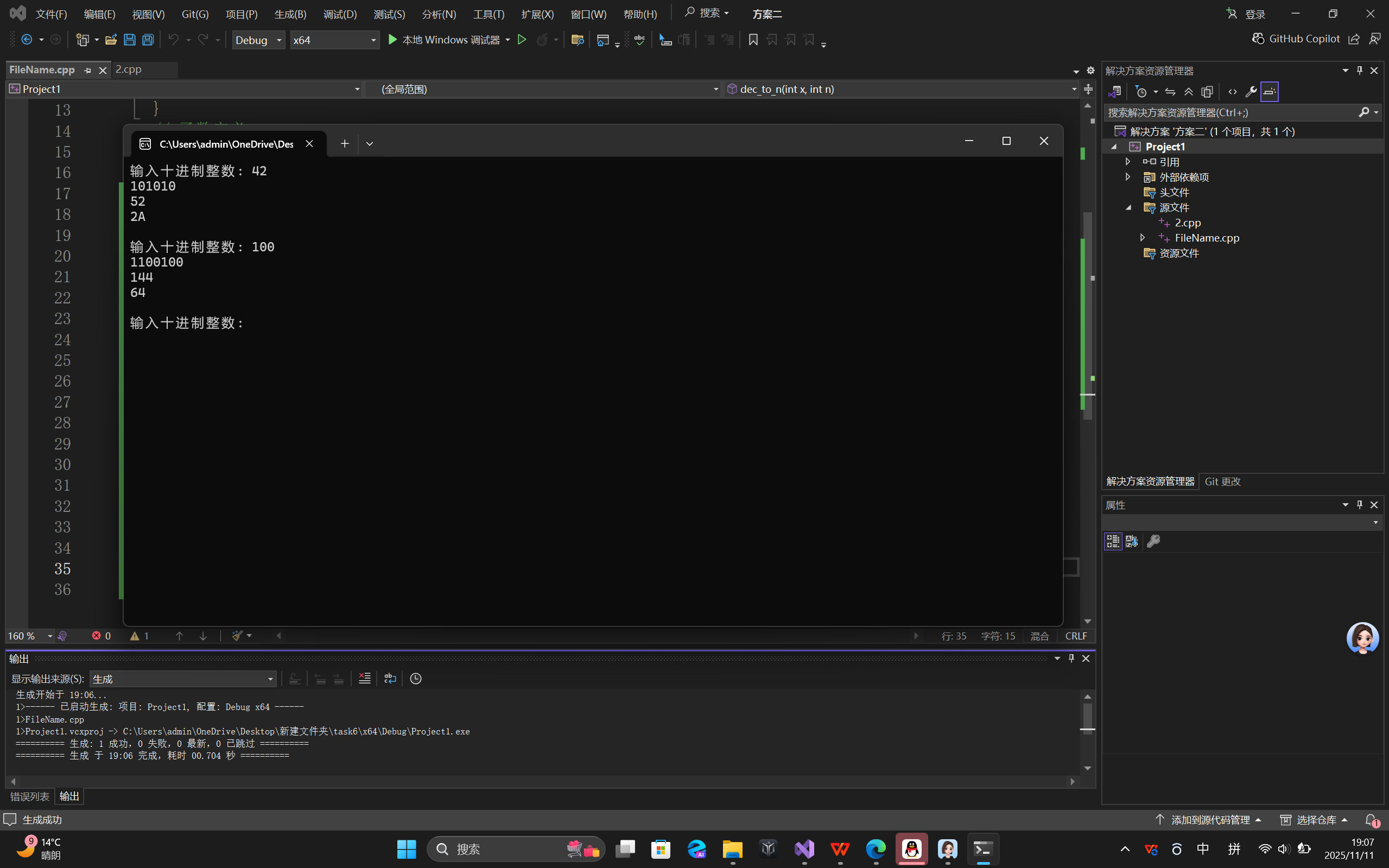Image resolution: width=1389 pixels, height=868 pixels.
Task: Click the Open File toolbar icon
Action: pyautogui.click(x=111, y=40)
